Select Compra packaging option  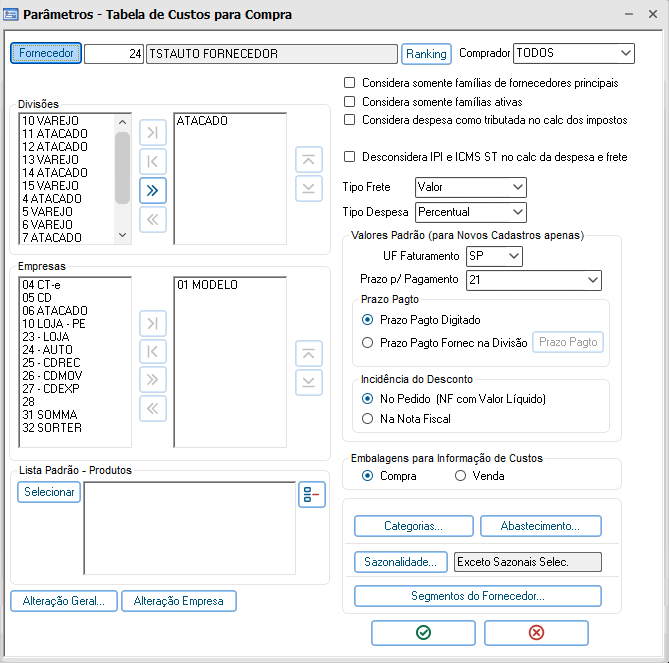click(x=367, y=476)
